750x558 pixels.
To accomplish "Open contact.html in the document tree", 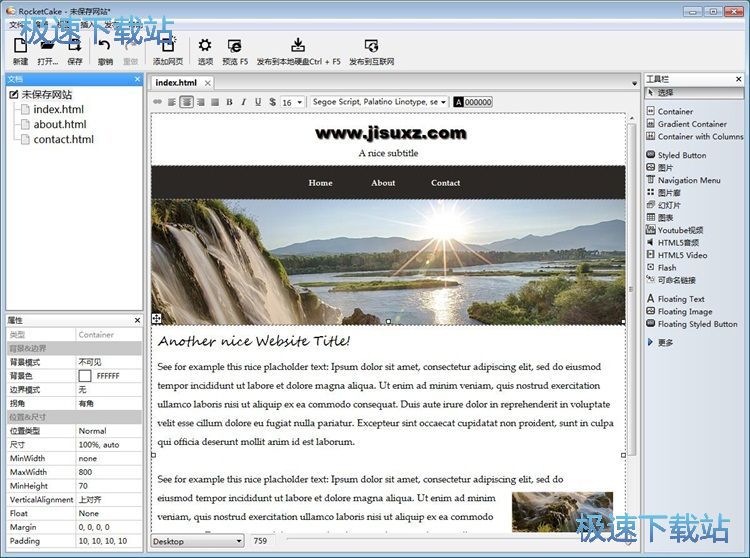I will 64,139.
